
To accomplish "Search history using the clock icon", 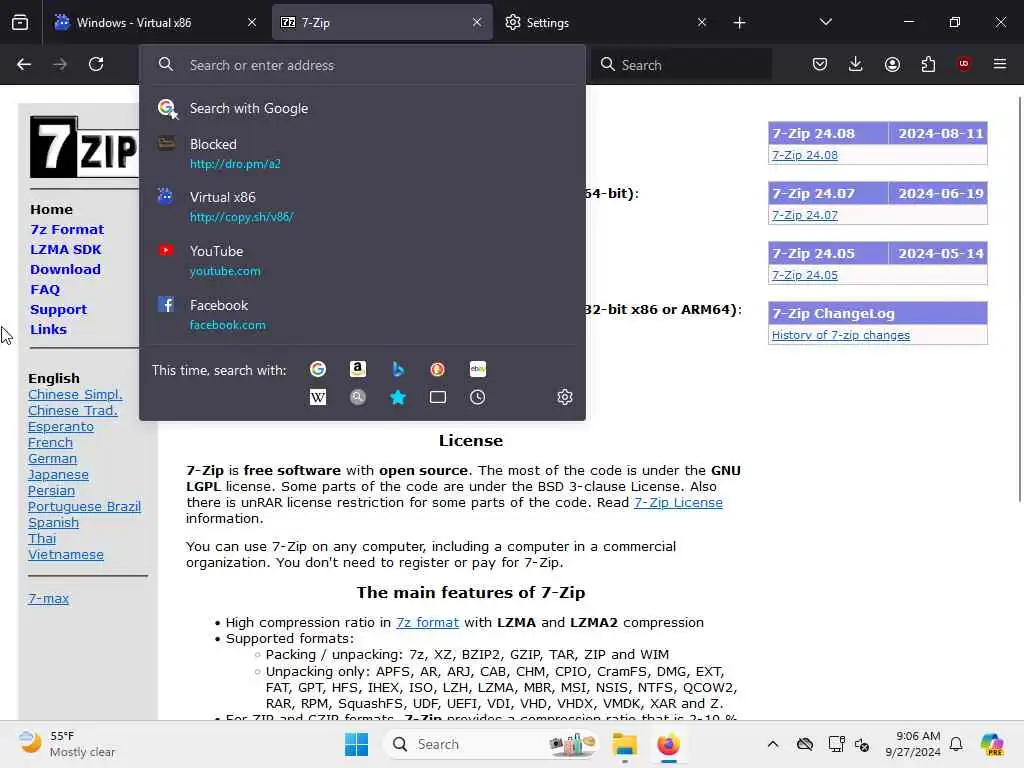I will pyautogui.click(x=477, y=397).
